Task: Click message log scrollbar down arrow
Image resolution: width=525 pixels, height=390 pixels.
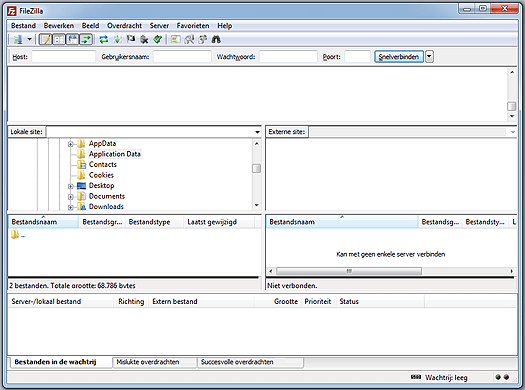Action: click(x=512, y=116)
